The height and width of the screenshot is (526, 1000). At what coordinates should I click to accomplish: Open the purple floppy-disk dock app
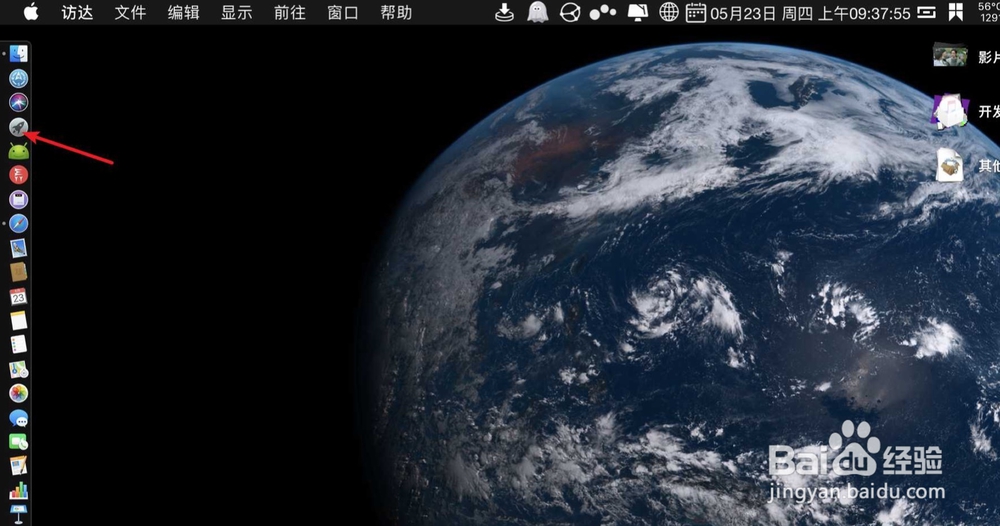click(x=18, y=200)
